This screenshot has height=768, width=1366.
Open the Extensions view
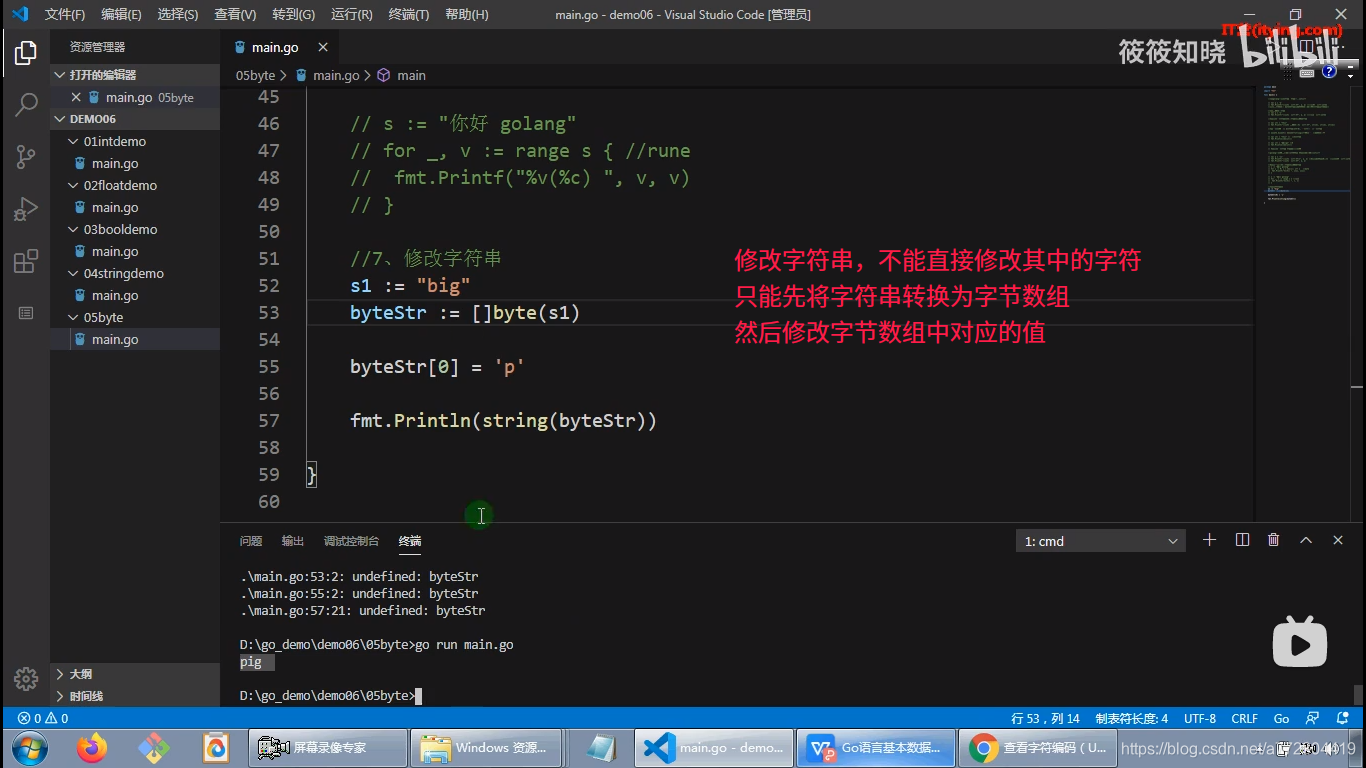pos(26,261)
